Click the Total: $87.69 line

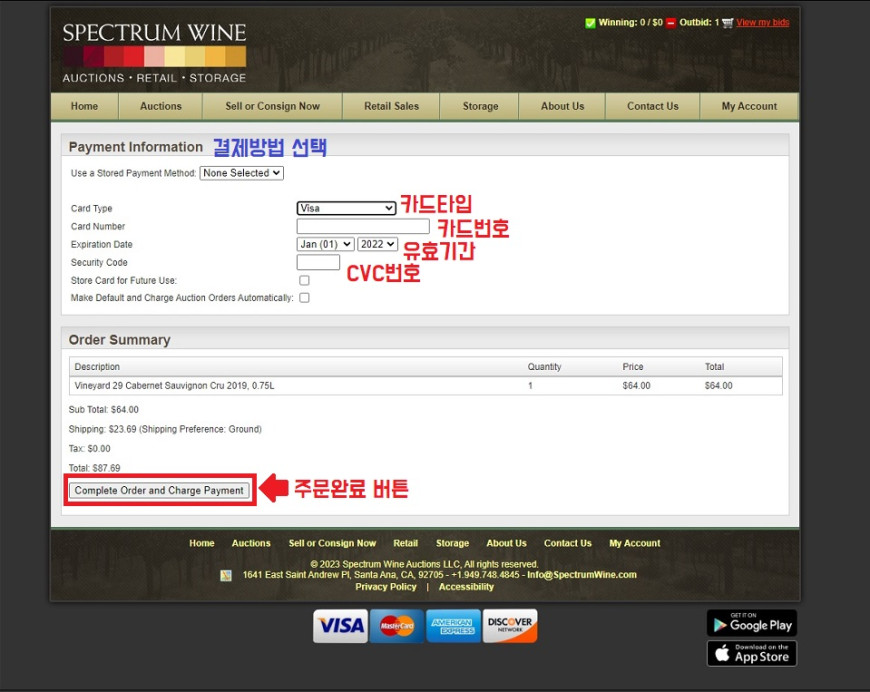click(x=94, y=468)
